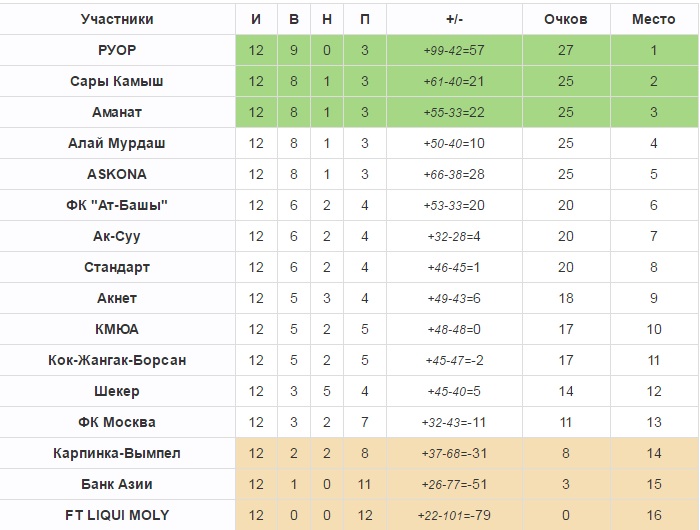Click the ASKONA team name
Screen dimensions: 700x530
tap(117, 174)
